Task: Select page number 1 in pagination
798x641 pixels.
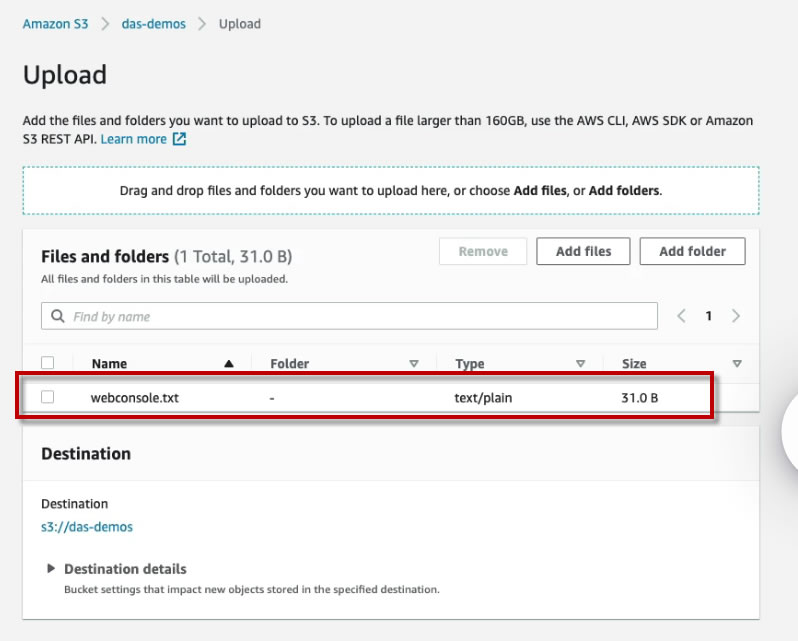Action: pyautogui.click(x=709, y=316)
